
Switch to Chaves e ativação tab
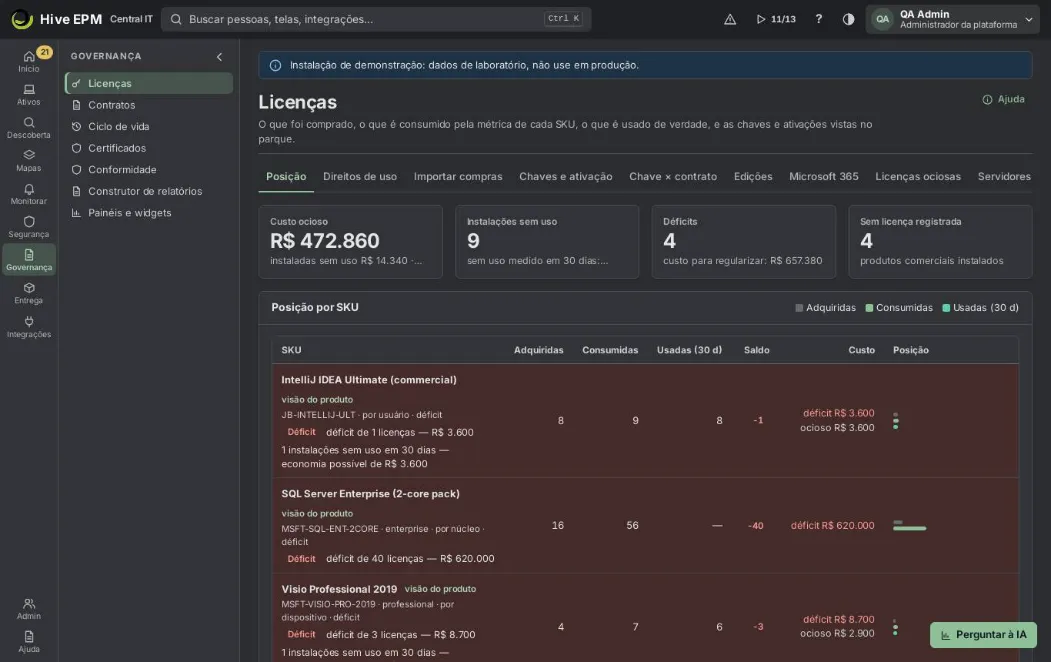pyautogui.click(x=566, y=177)
